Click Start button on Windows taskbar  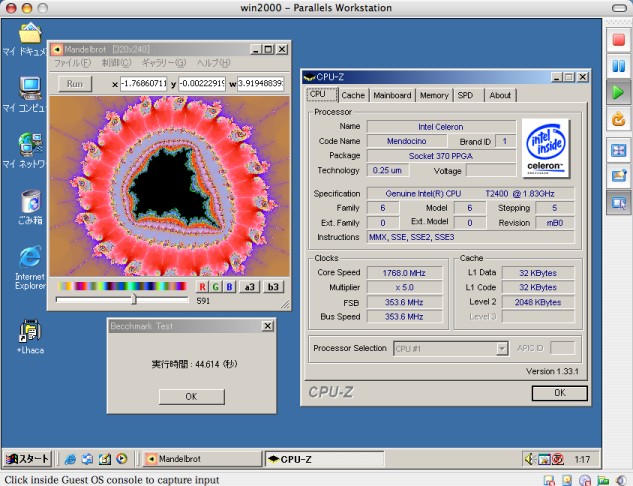pos(27,459)
